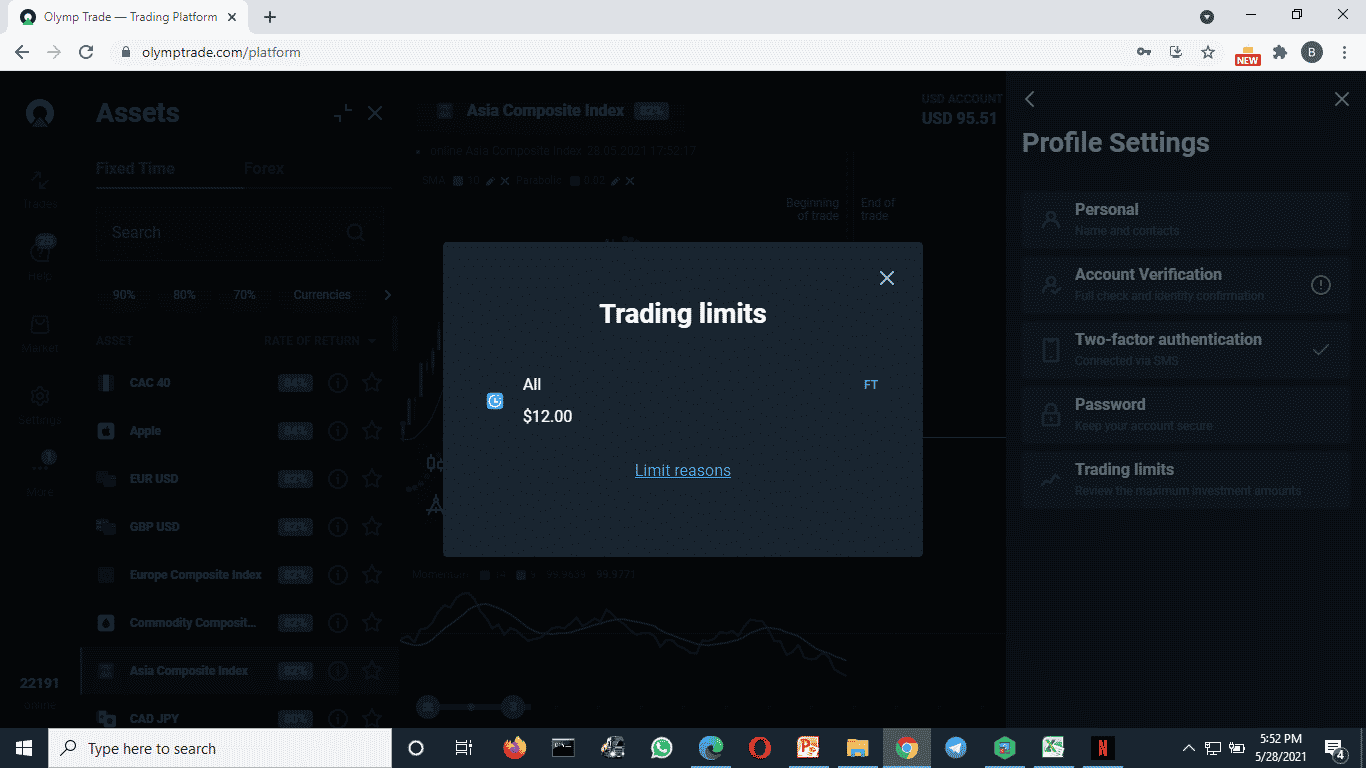
Task: Favorite the EUR USD asset
Action: click(372, 478)
